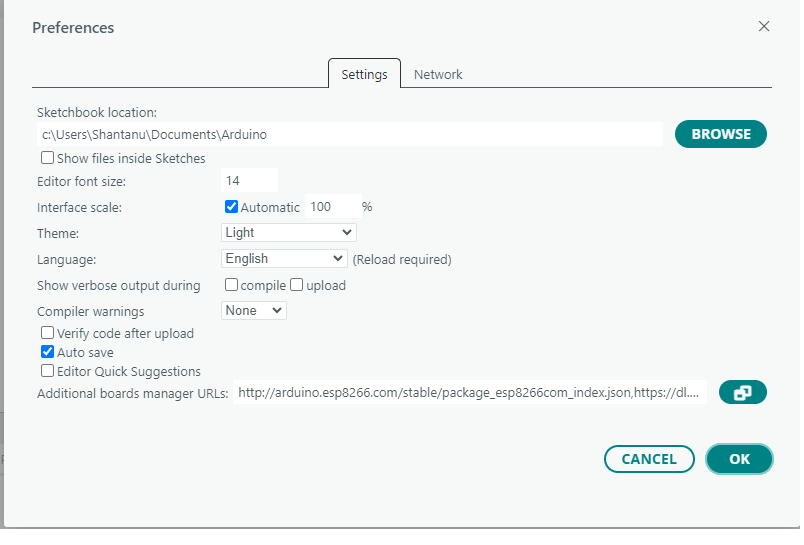Click the 'Compiler warnings' label
This screenshot has height=545, width=804.
point(91,312)
